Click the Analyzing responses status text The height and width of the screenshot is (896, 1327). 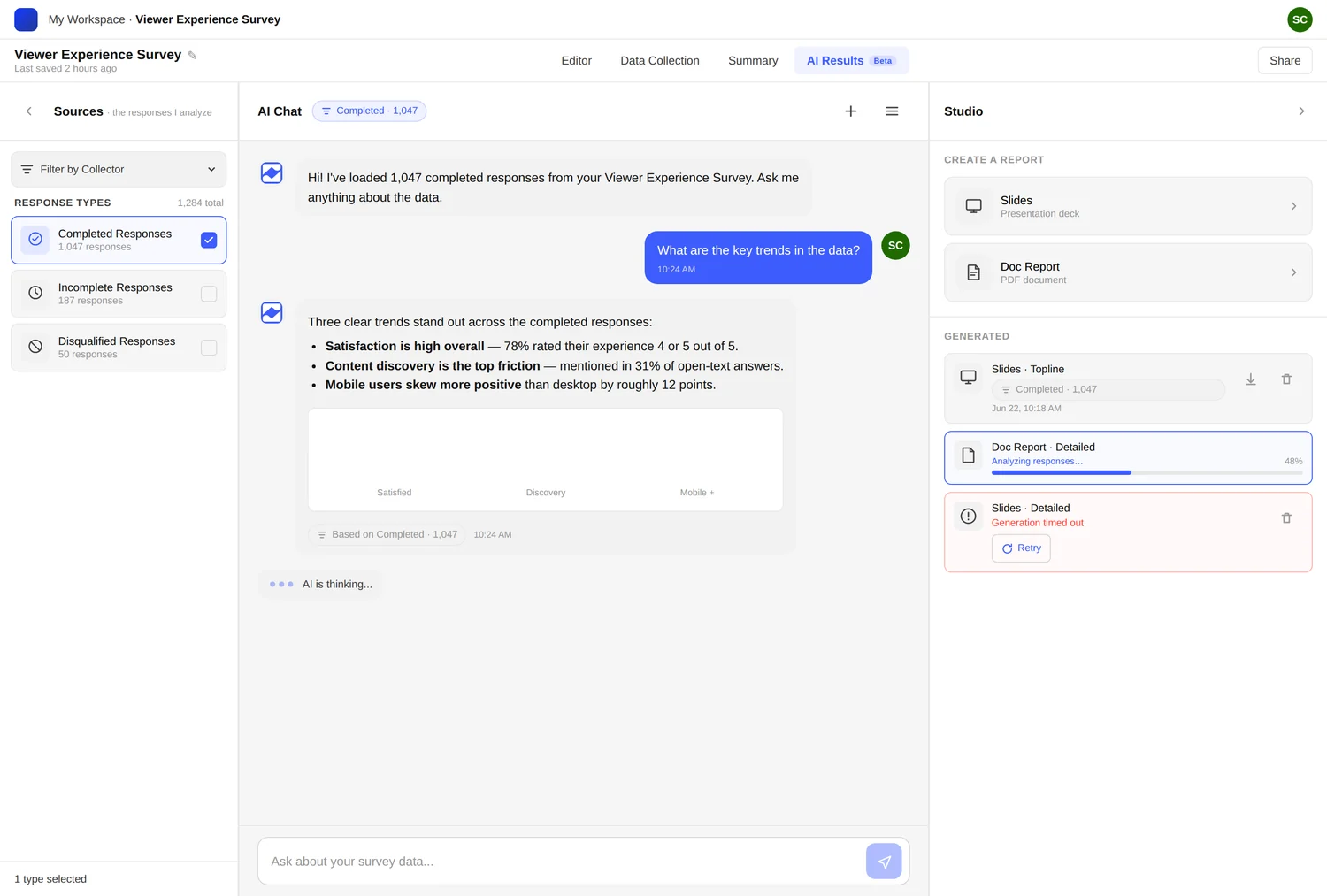pos(1037,461)
